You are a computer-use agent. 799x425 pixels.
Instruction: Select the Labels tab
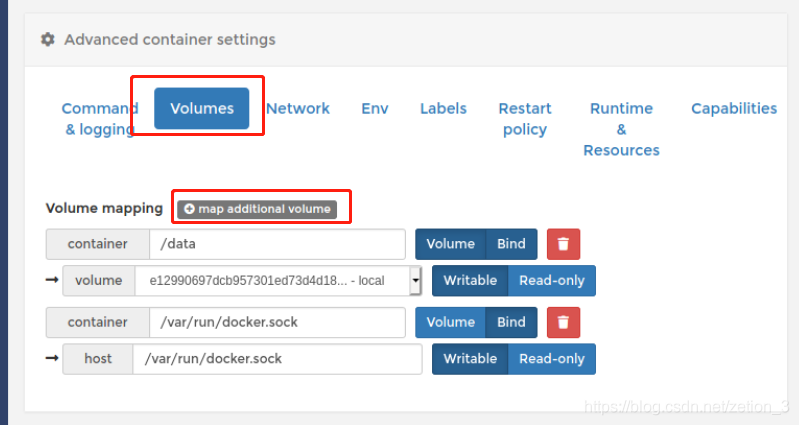[x=443, y=109]
